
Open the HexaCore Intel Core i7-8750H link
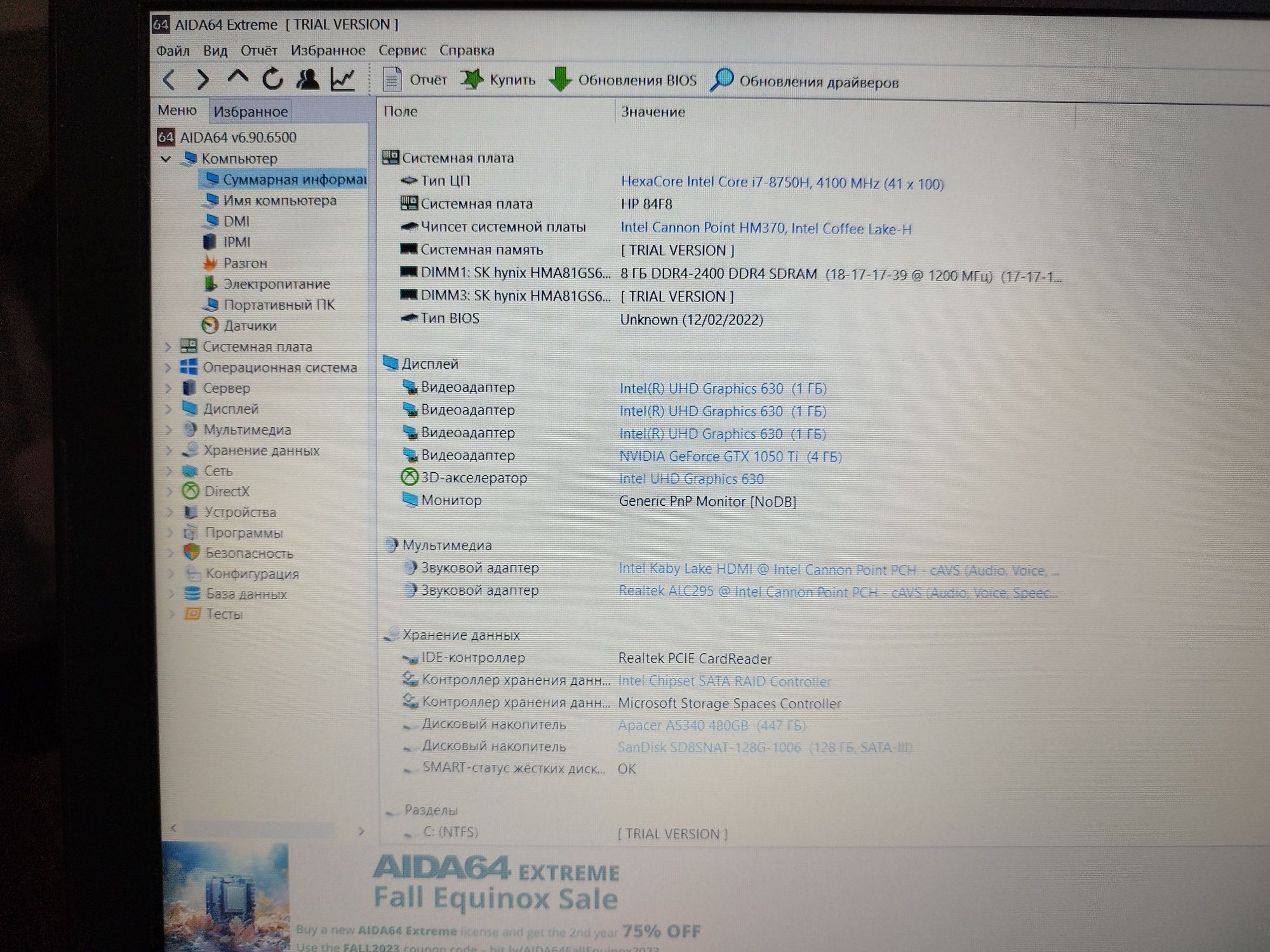tap(782, 183)
